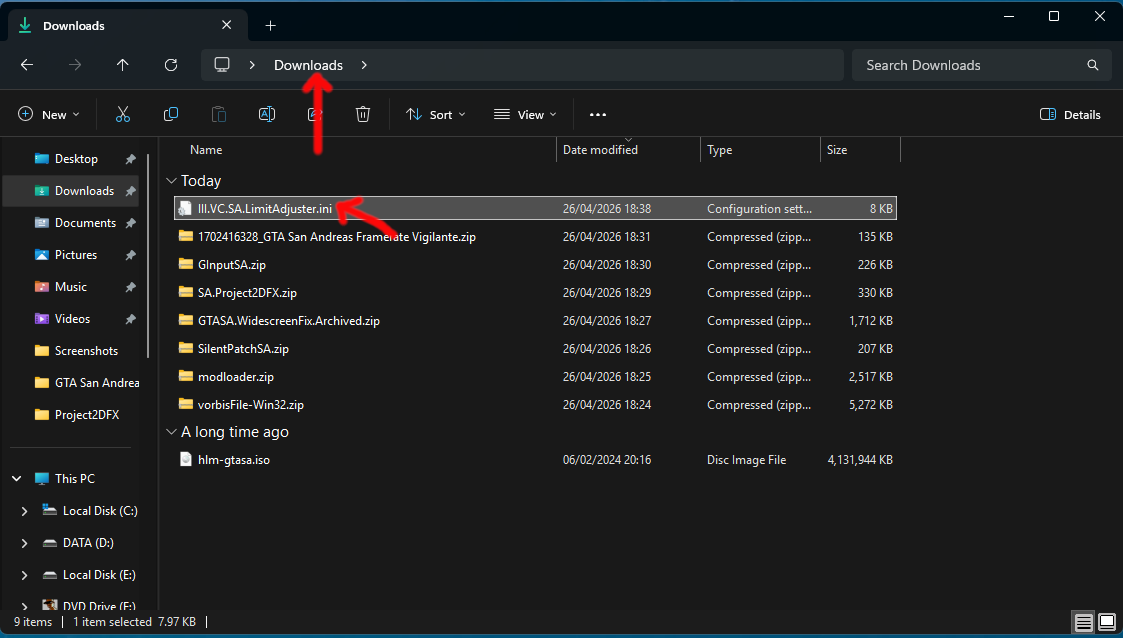
Task: Open the New dropdown menu
Action: pos(49,115)
